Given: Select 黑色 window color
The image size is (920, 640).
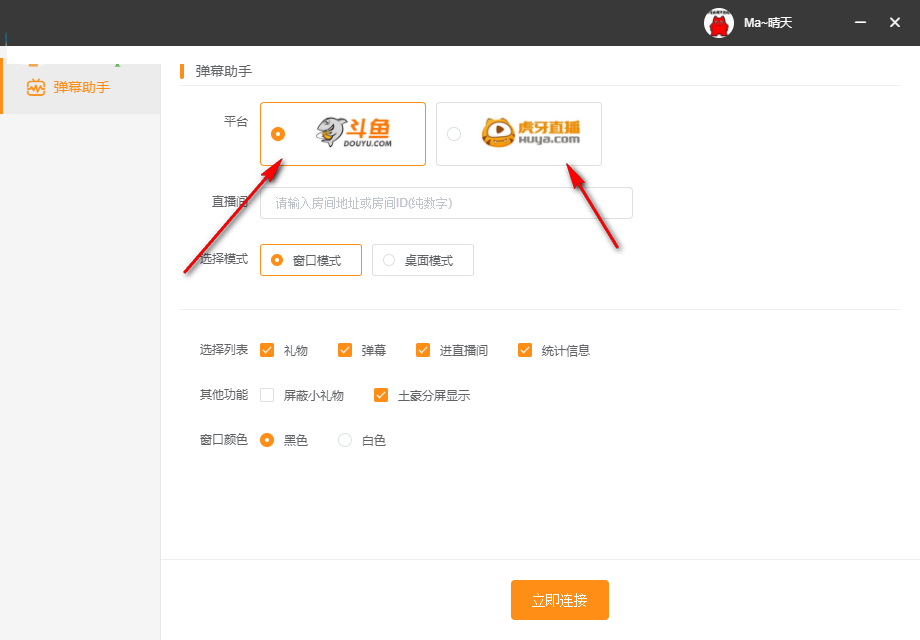Looking at the screenshot, I should coord(267,440).
